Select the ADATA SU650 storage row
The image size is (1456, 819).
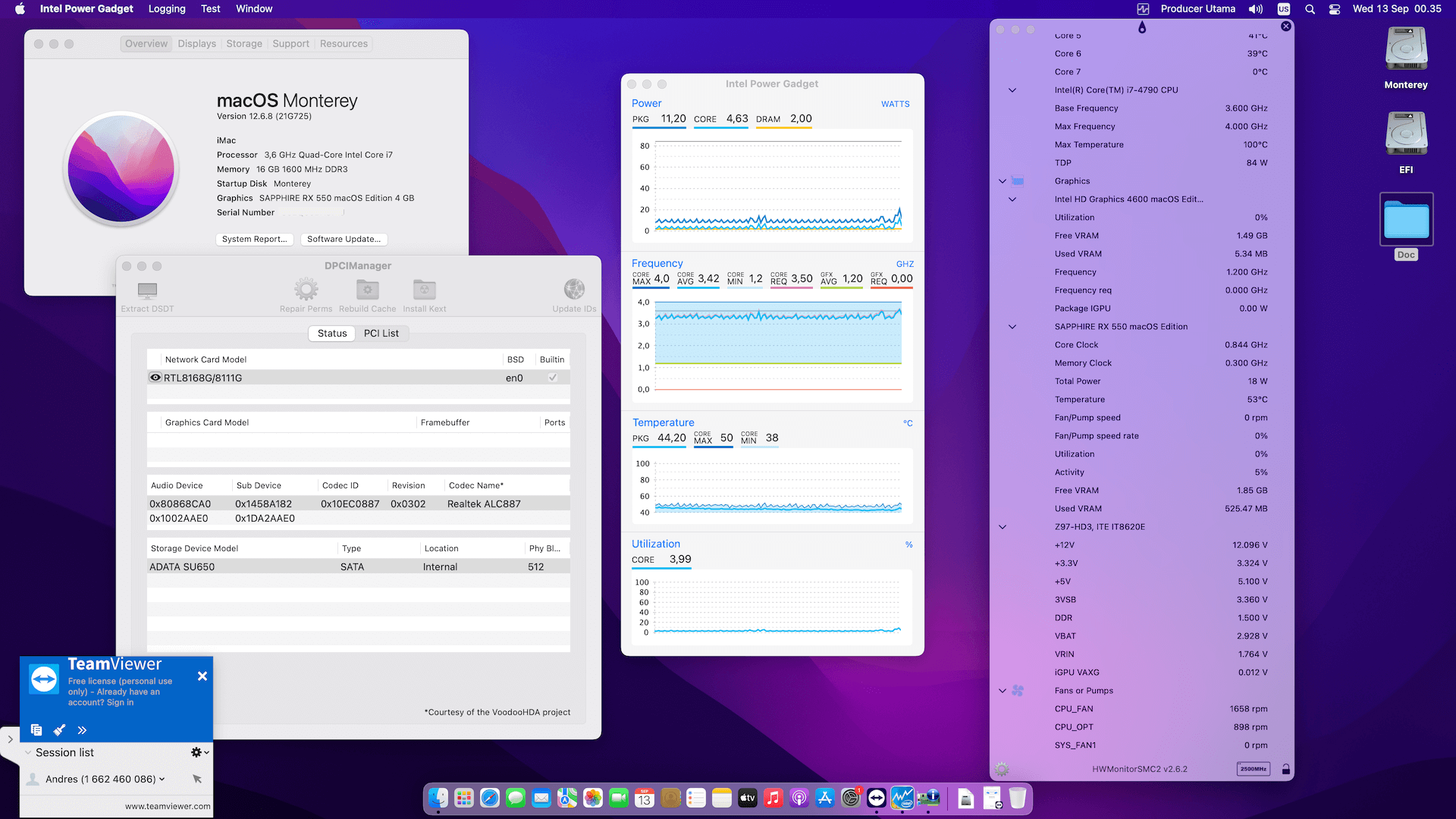pyautogui.click(x=359, y=566)
